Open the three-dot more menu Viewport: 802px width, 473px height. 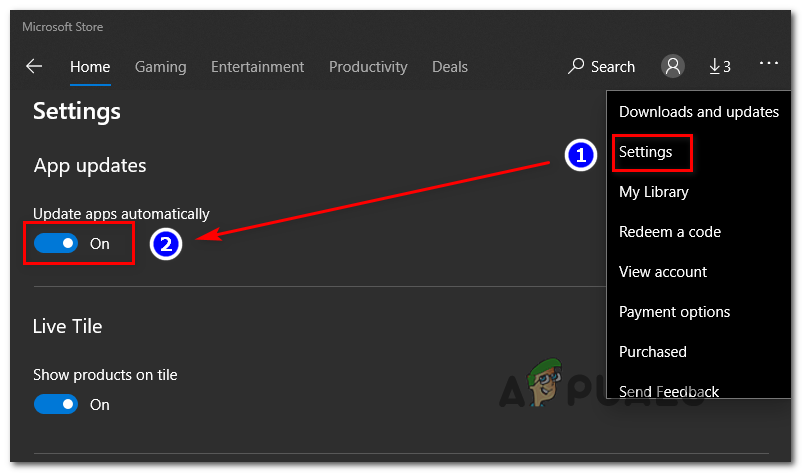point(768,63)
